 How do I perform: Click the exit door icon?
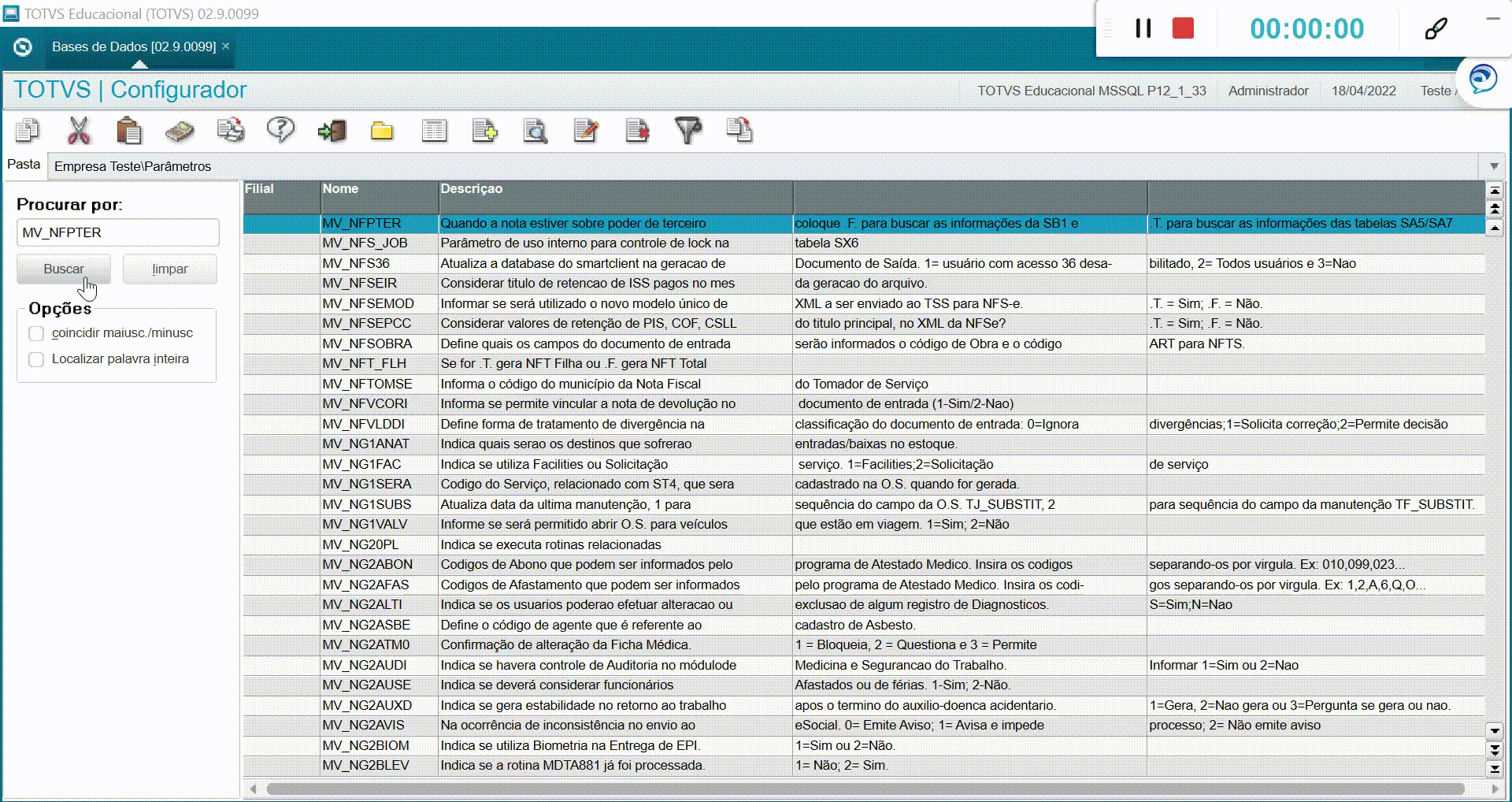click(332, 130)
